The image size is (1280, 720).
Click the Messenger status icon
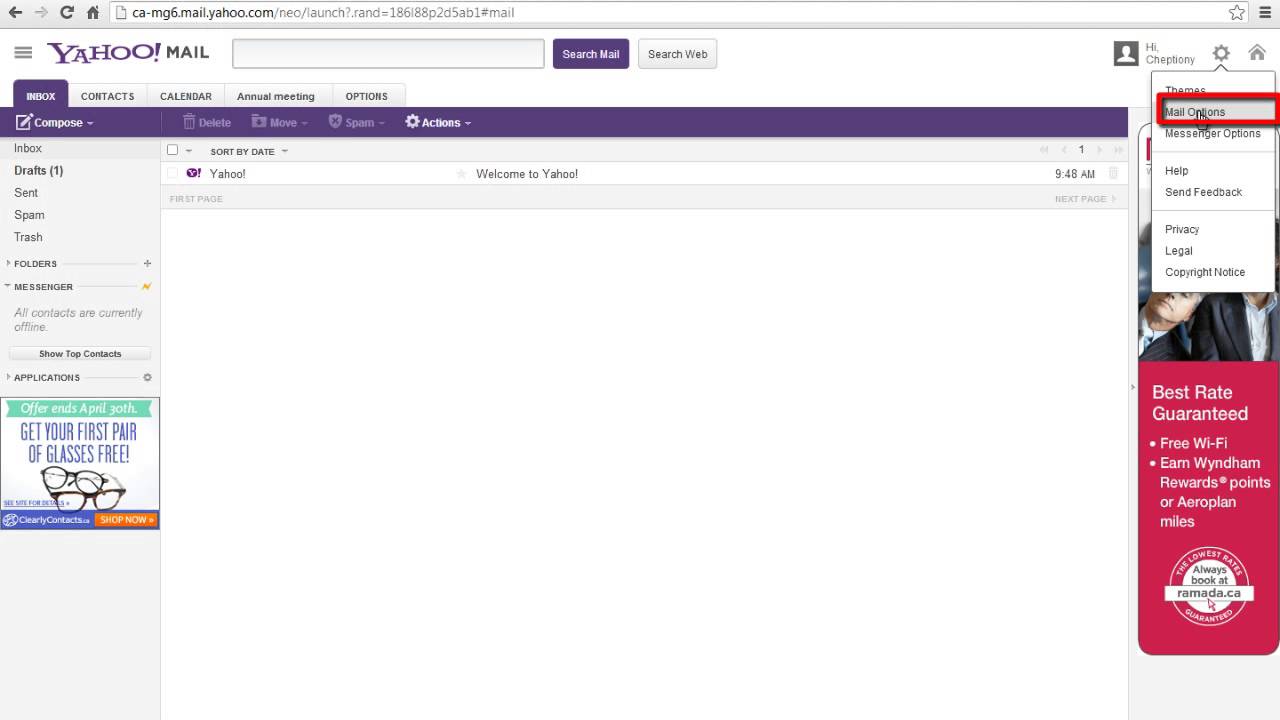click(146, 287)
